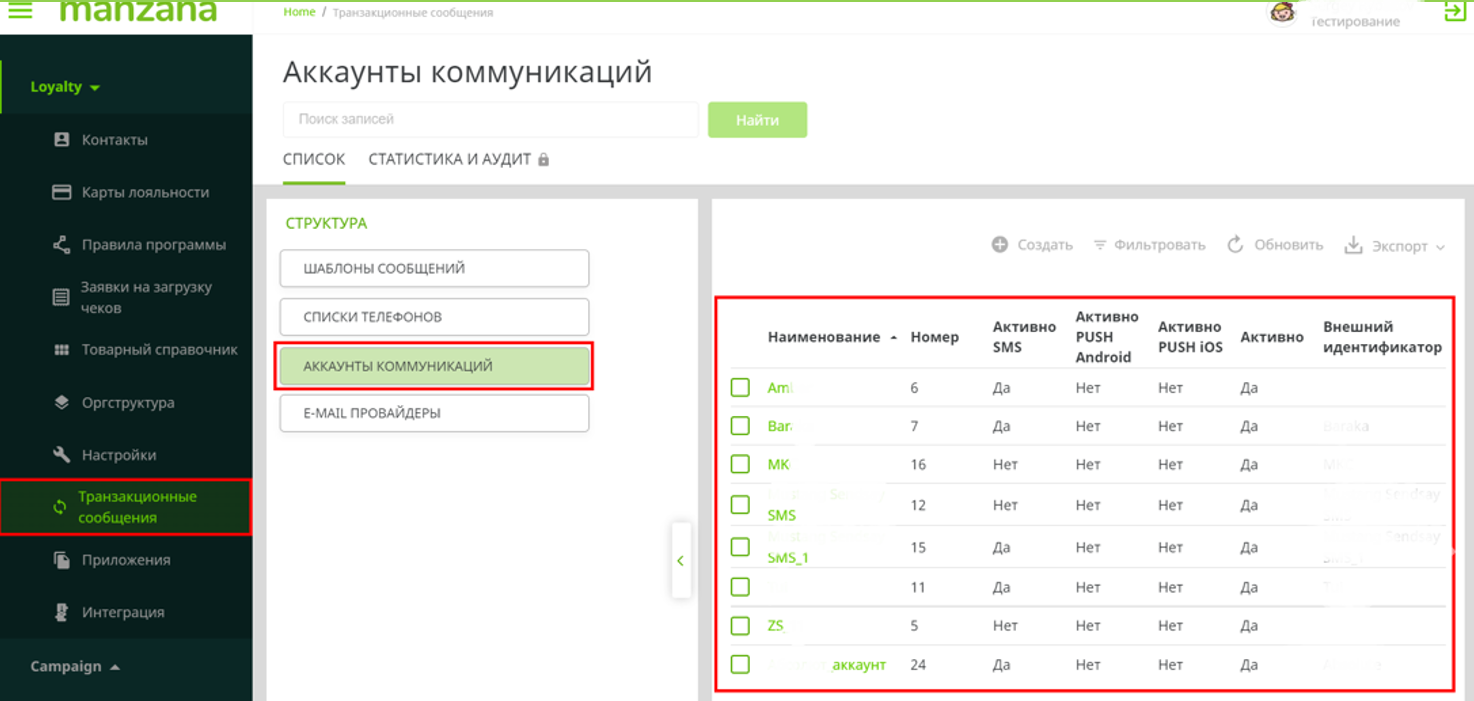Click the user avatar icon

(1282, 12)
